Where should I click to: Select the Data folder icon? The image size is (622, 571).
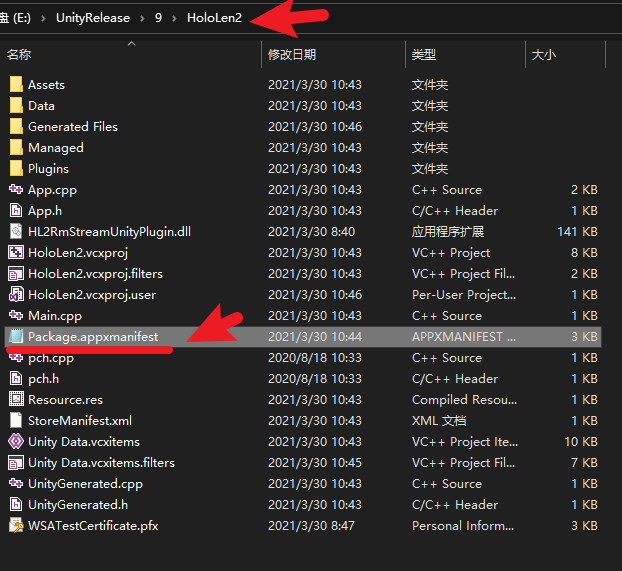click(16, 106)
